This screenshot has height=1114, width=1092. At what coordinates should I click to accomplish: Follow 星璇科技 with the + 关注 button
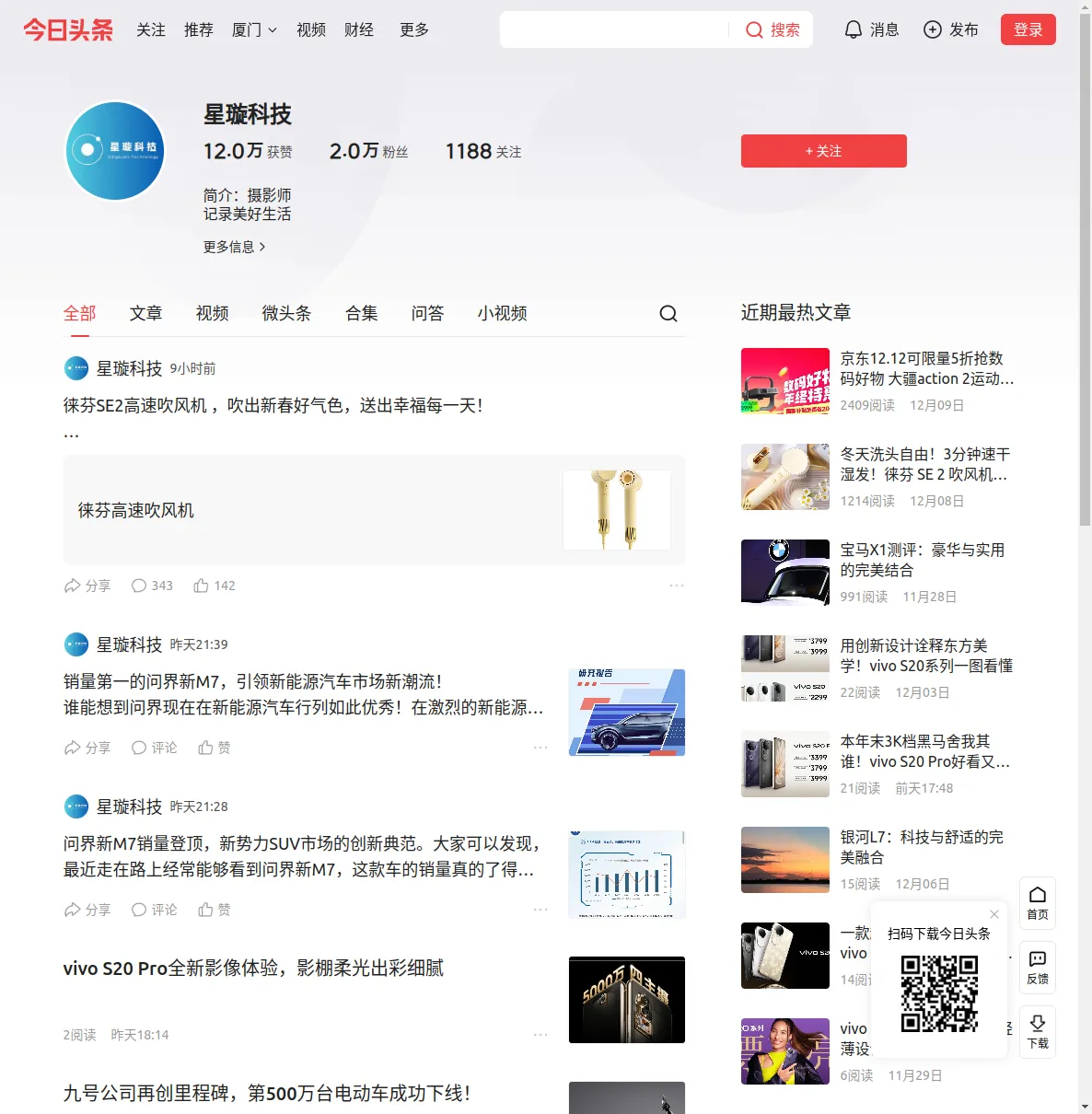pos(824,151)
